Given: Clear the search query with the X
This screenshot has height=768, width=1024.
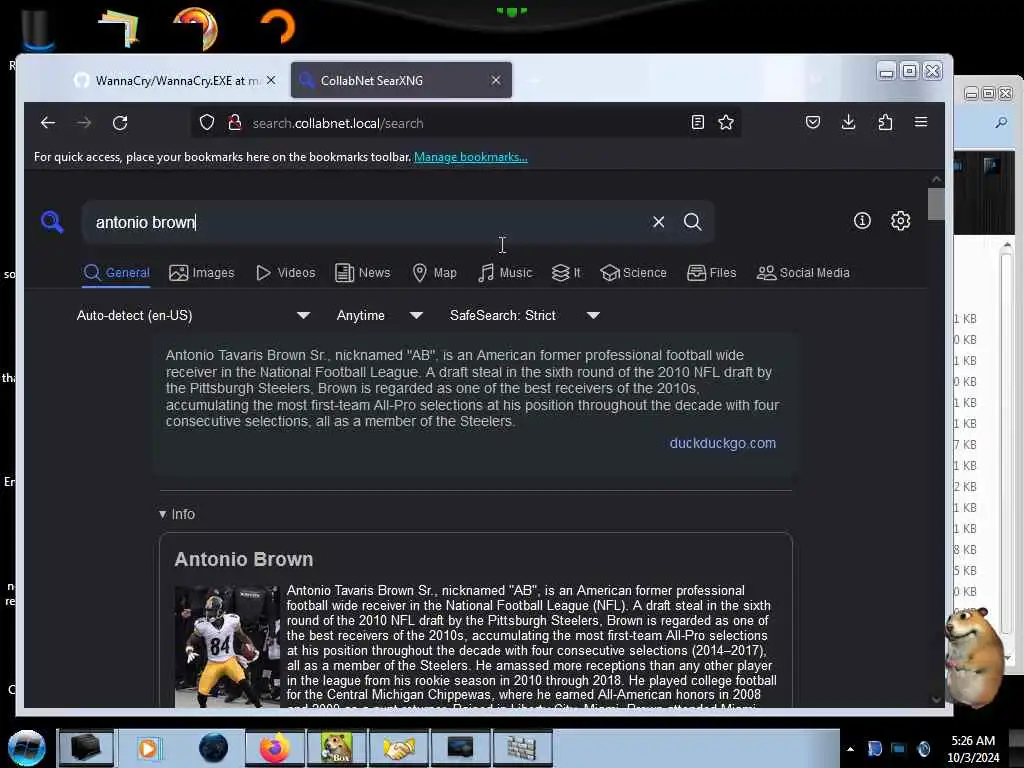Looking at the screenshot, I should 658,222.
